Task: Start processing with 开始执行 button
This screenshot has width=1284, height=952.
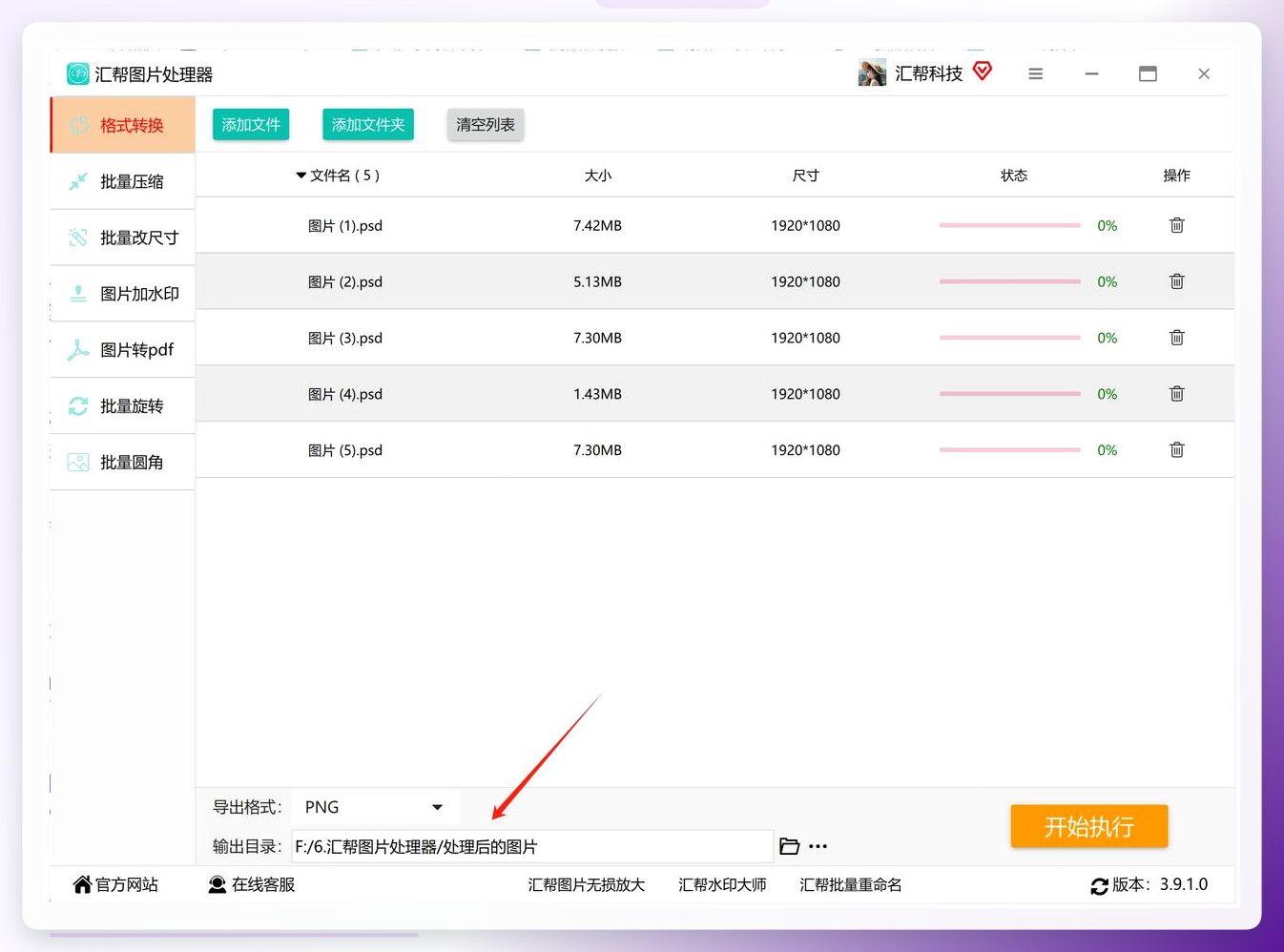Action: pos(1089,826)
